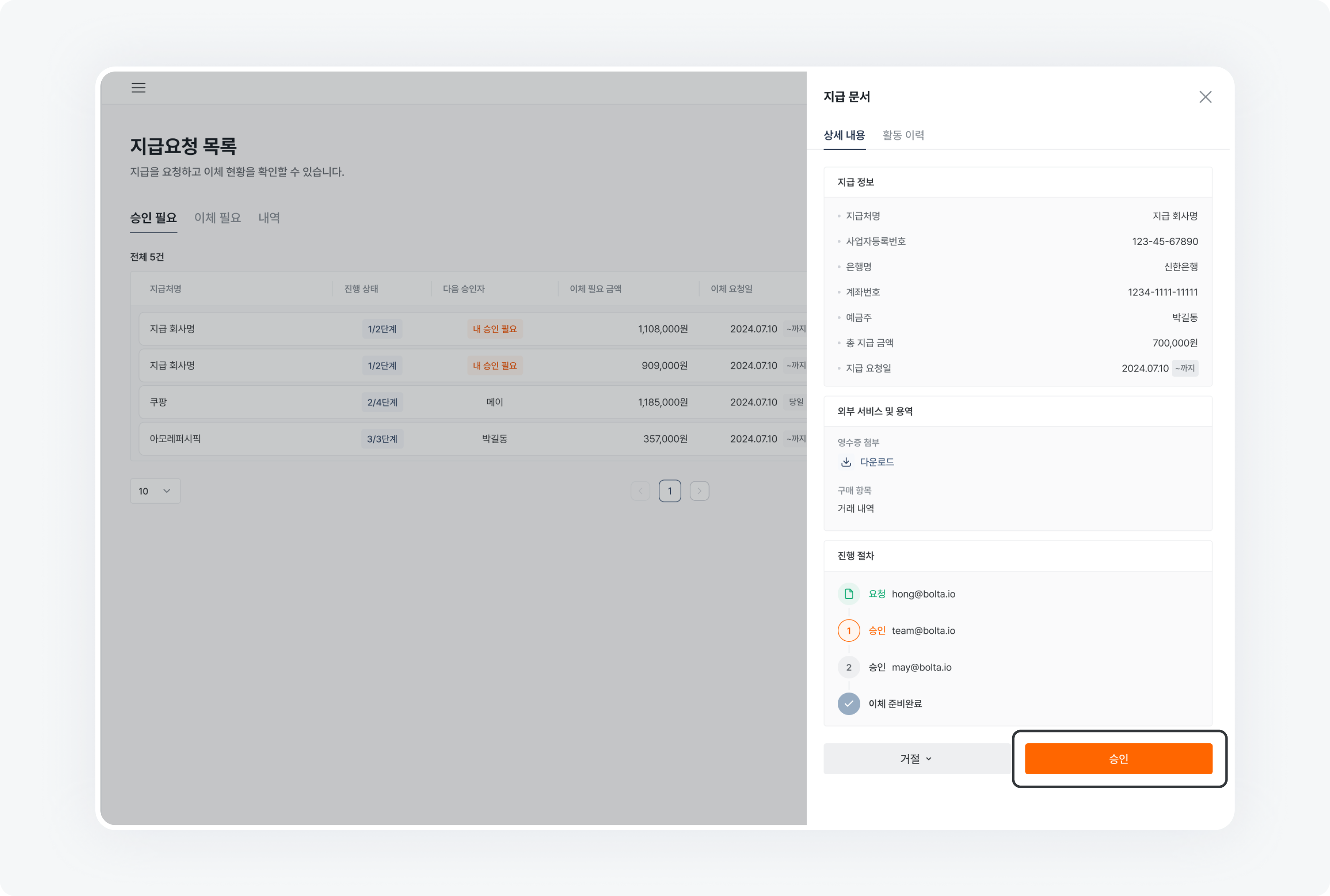Select step 2 approval circle for may@bolta.io
Image resolution: width=1330 pixels, height=896 pixels.
(849, 667)
